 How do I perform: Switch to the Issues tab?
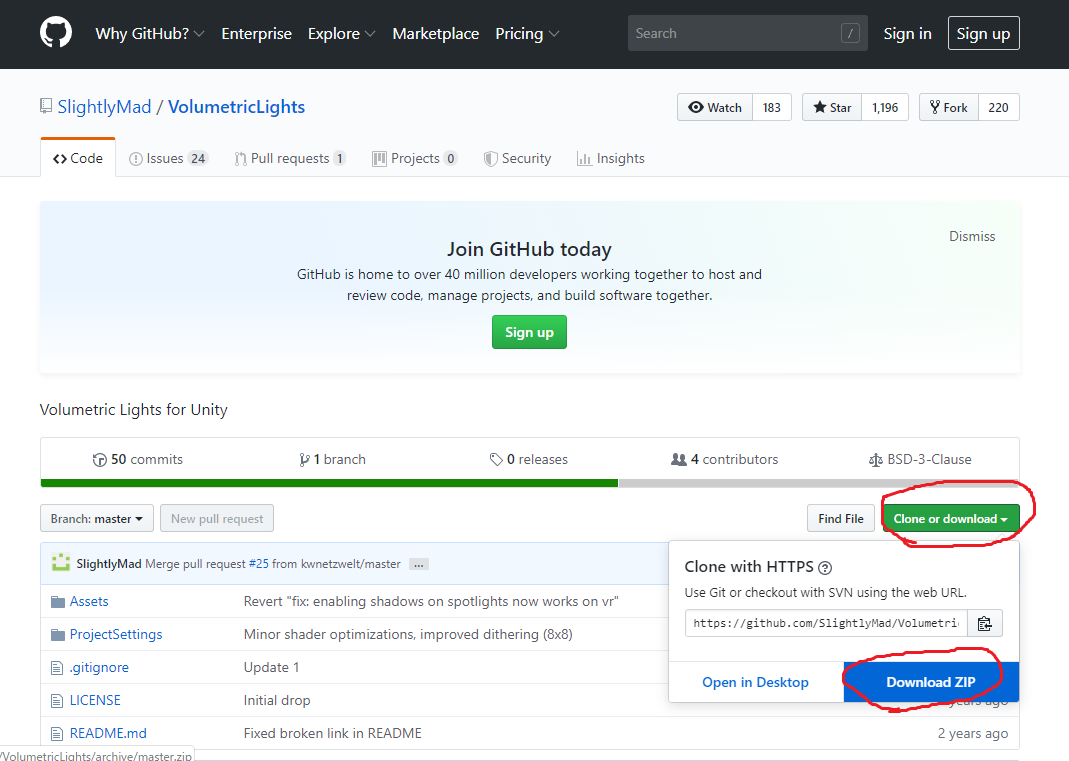click(168, 158)
